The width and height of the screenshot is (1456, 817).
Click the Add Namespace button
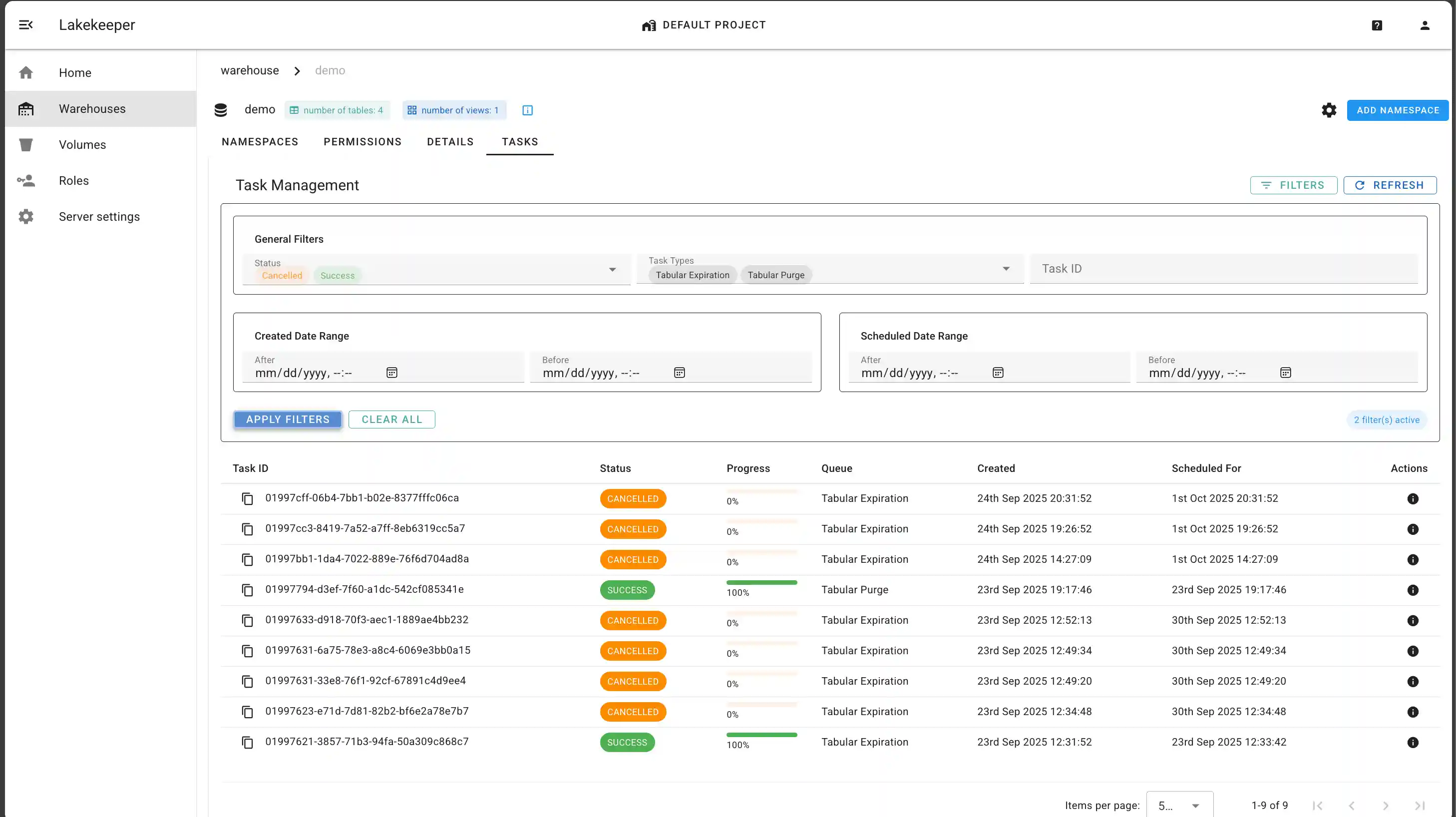pyautogui.click(x=1397, y=110)
